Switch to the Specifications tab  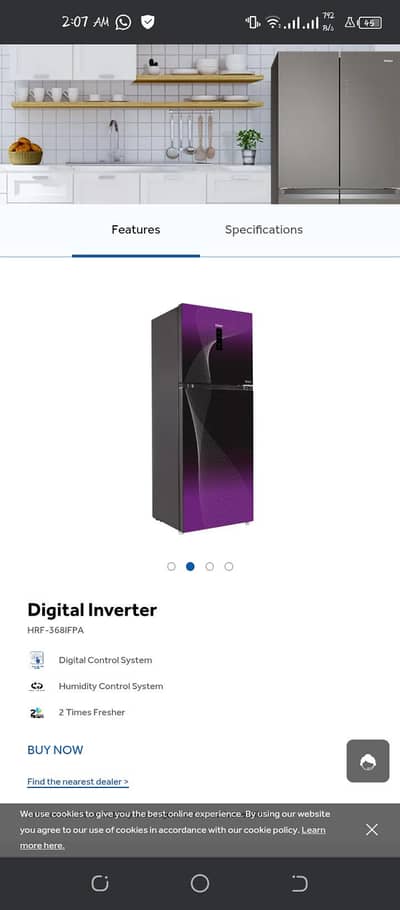click(264, 230)
